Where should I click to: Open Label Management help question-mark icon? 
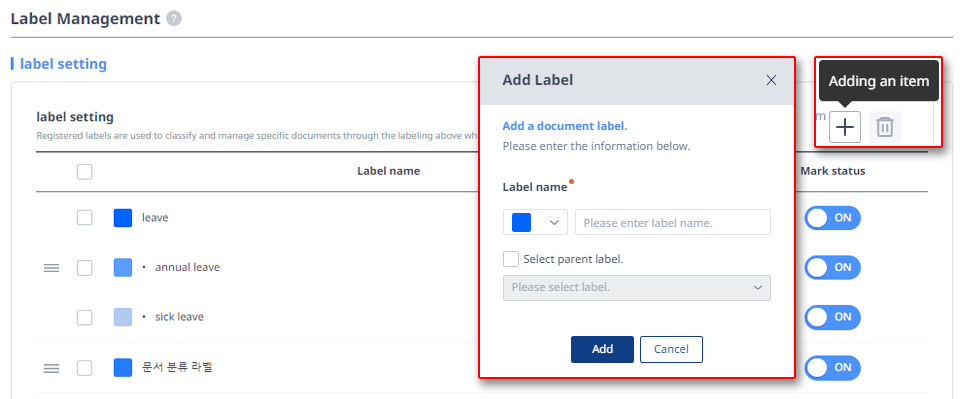point(174,19)
